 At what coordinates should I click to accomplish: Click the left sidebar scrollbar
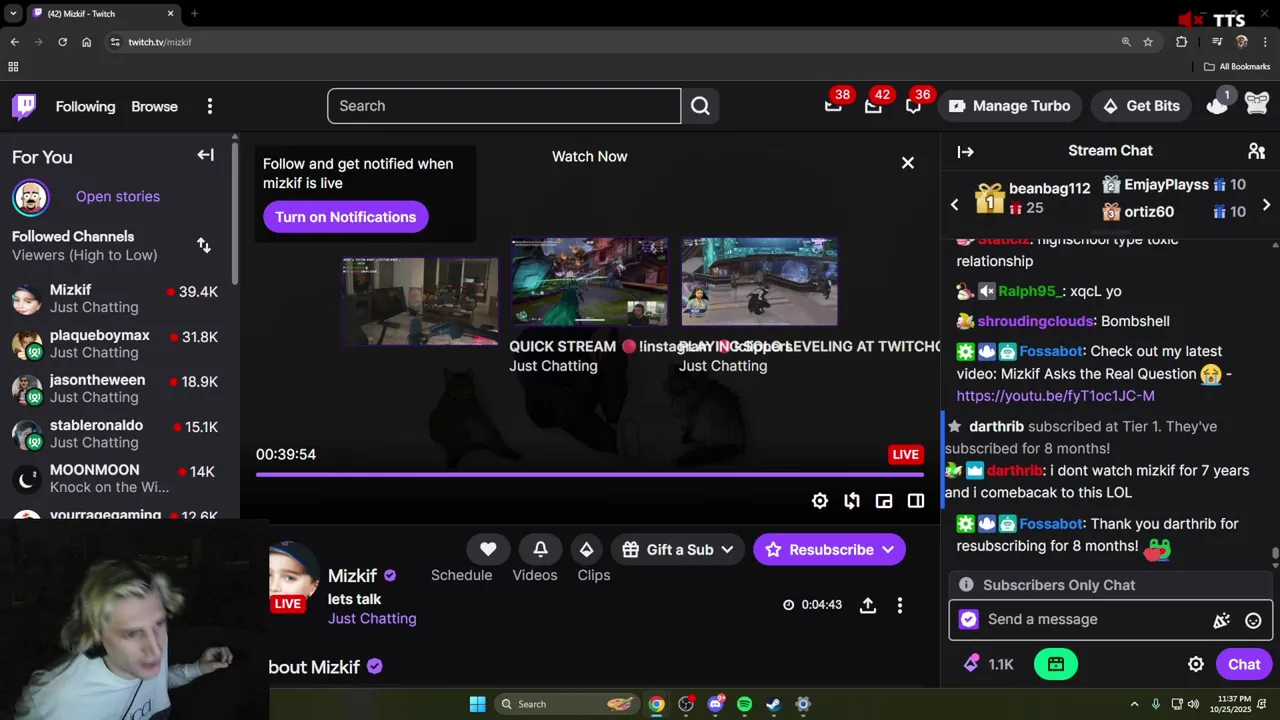[x=235, y=212]
